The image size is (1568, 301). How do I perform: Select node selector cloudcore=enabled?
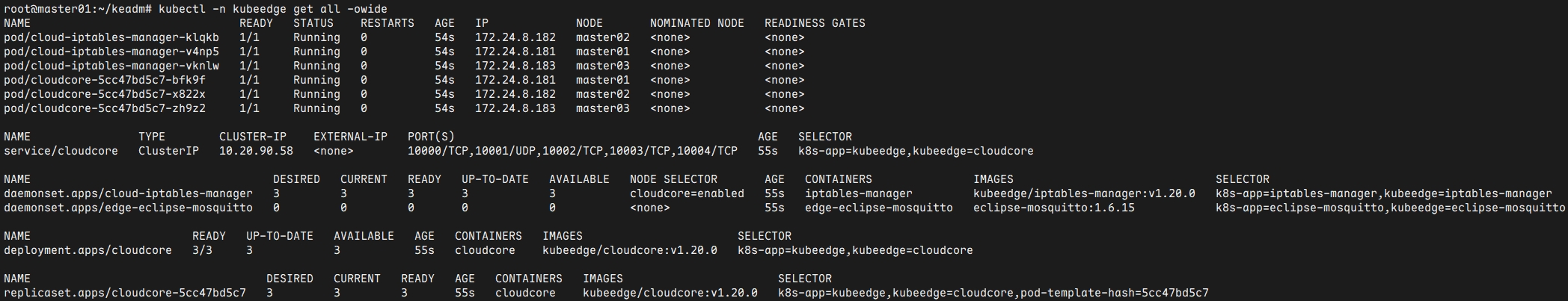(x=687, y=193)
